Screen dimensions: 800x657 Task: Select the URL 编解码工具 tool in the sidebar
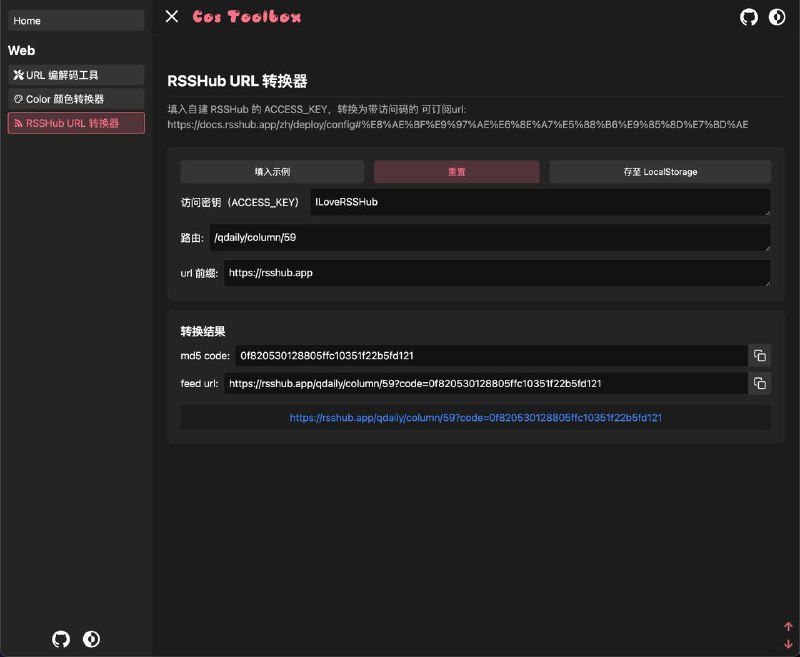pyautogui.click(x=75, y=75)
